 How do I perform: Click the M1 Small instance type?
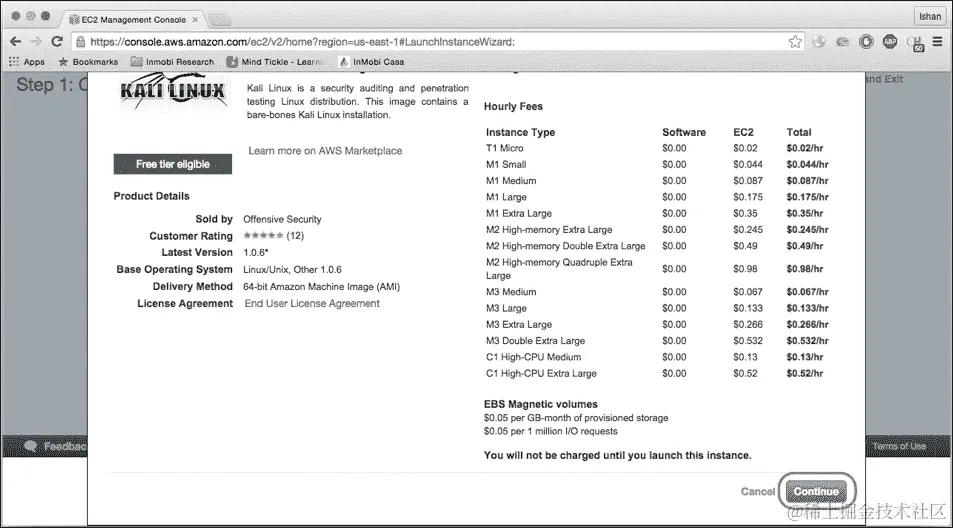(506, 164)
